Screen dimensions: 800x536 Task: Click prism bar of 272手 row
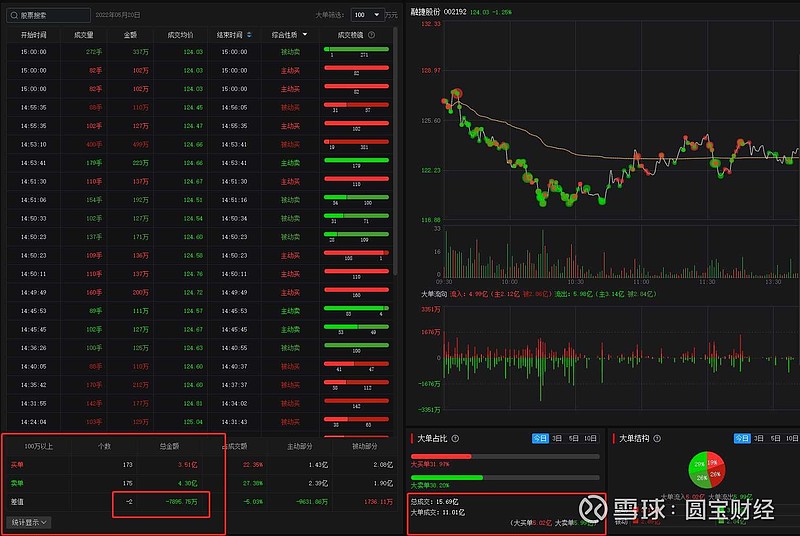click(356, 49)
